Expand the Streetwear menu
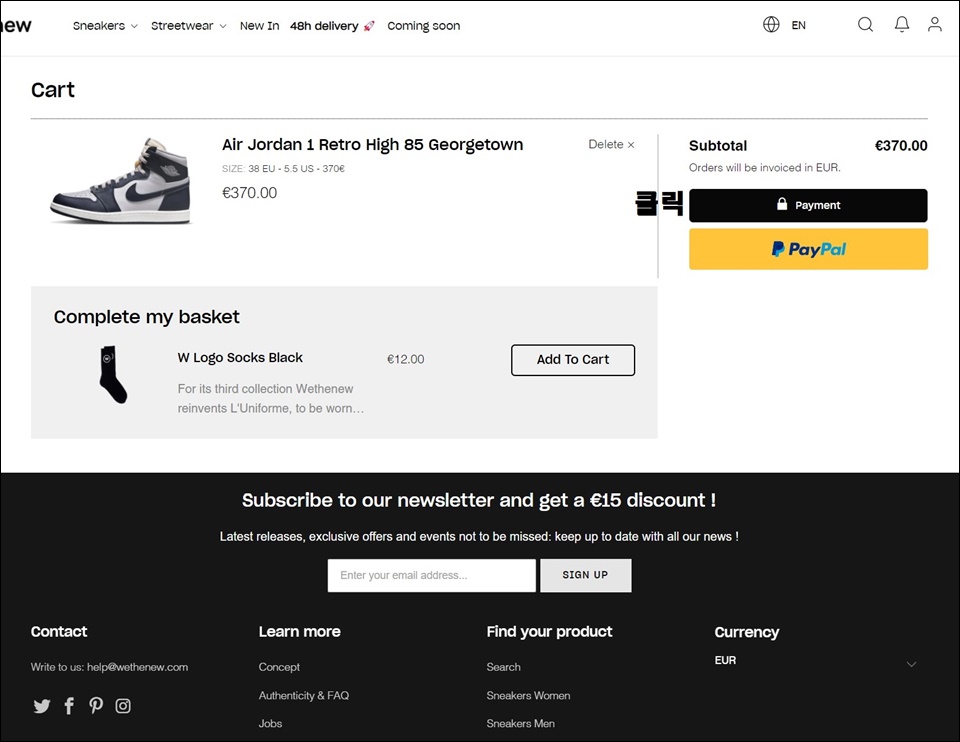This screenshot has width=960, height=742. (189, 26)
